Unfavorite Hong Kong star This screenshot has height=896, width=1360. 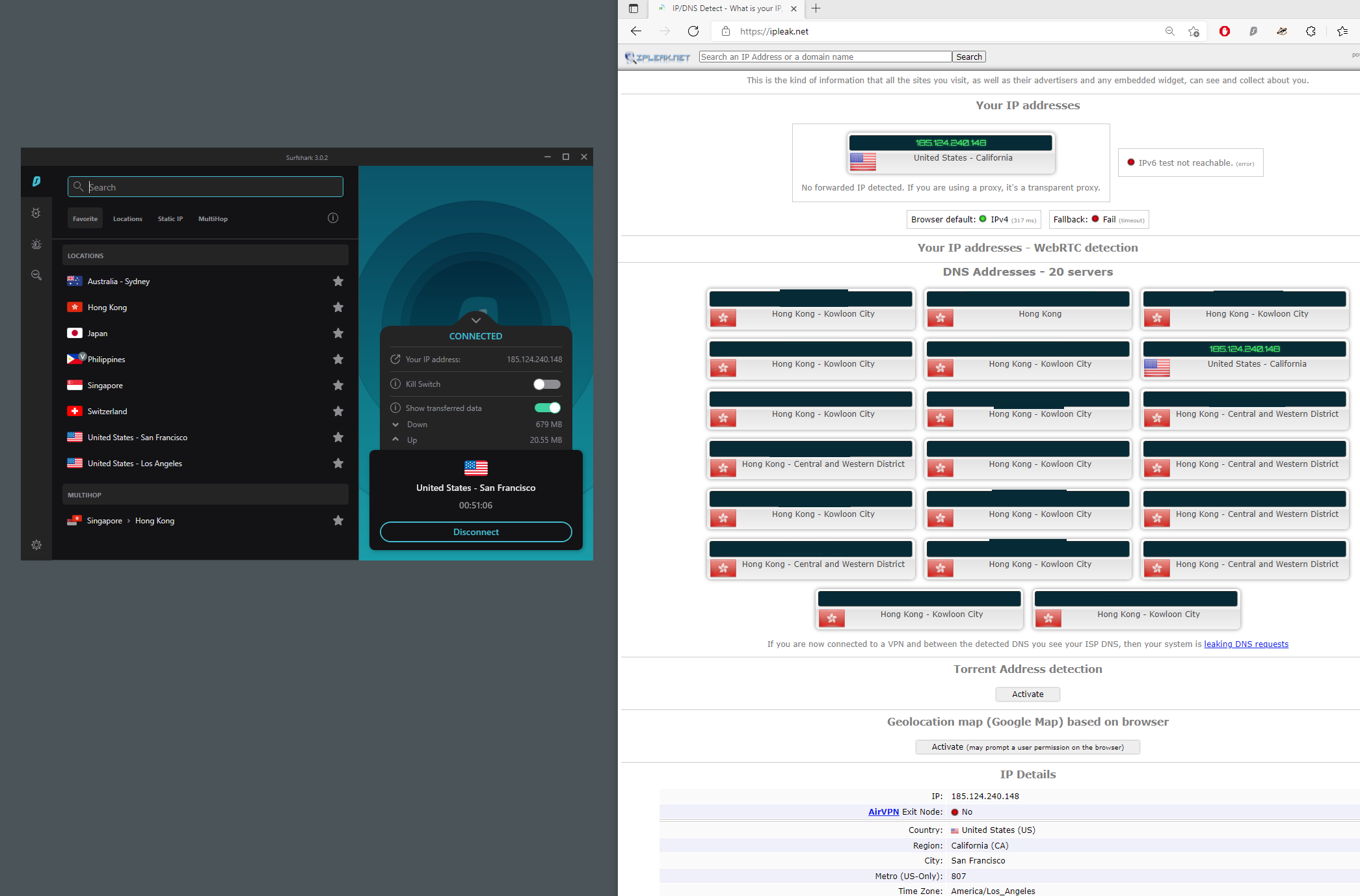point(338,307)
